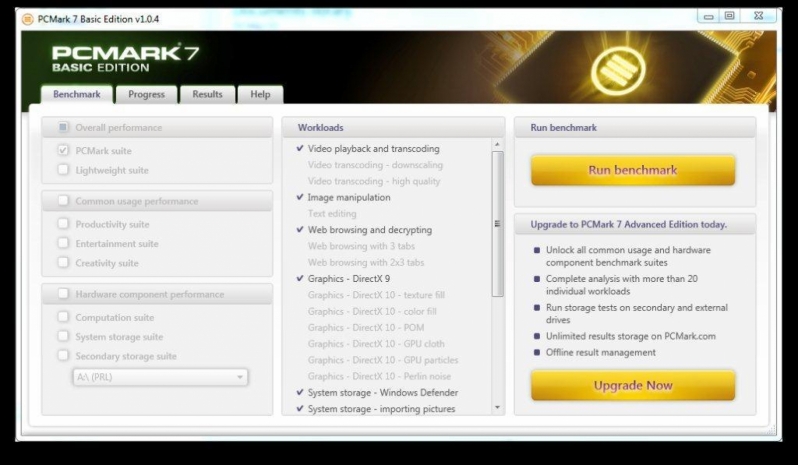Toggle the Hardware component performance checkbox

(x=63, y=294)
